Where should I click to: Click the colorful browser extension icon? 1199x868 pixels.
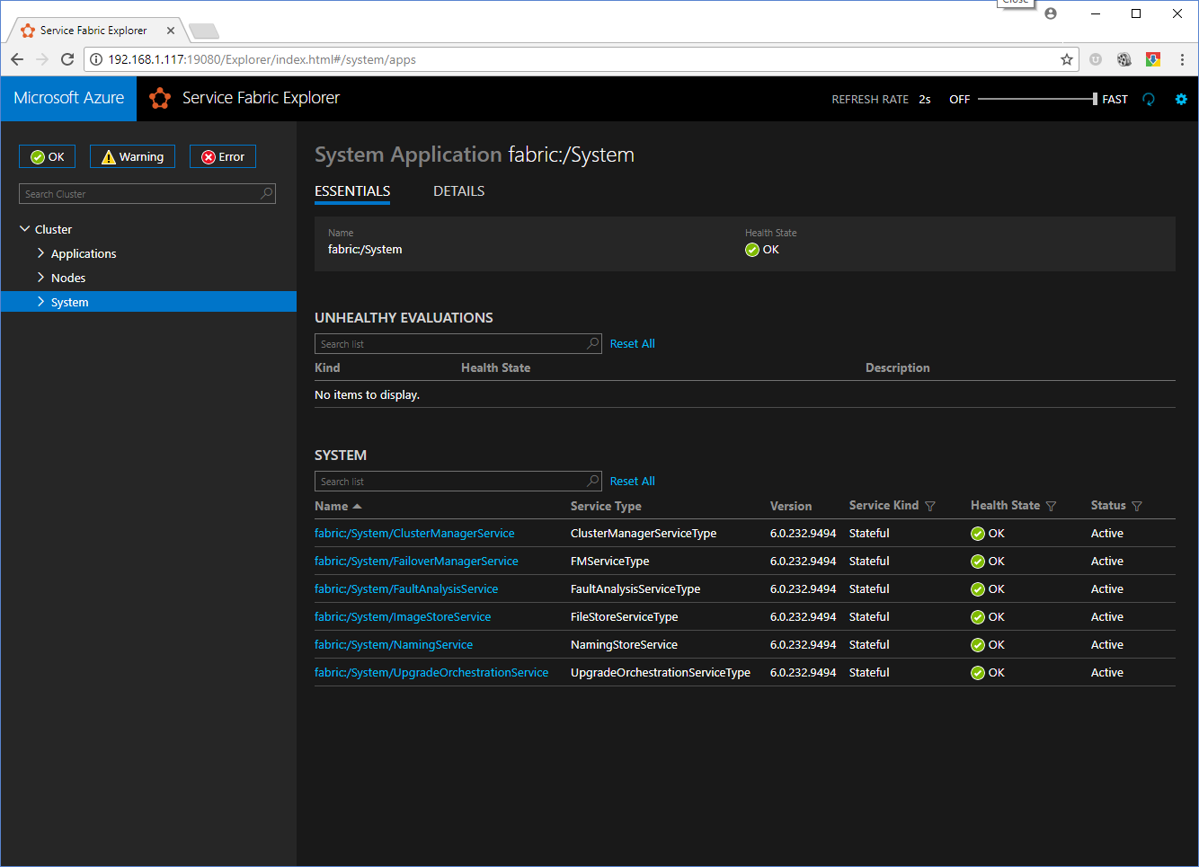1153,60
